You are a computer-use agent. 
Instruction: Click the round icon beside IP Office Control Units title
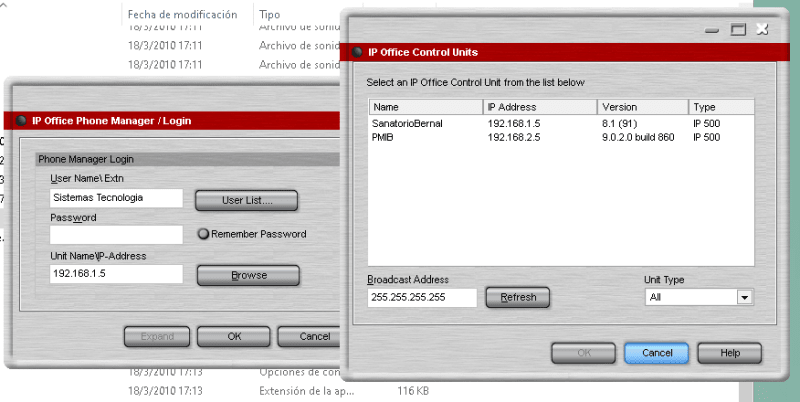(357, 52)
